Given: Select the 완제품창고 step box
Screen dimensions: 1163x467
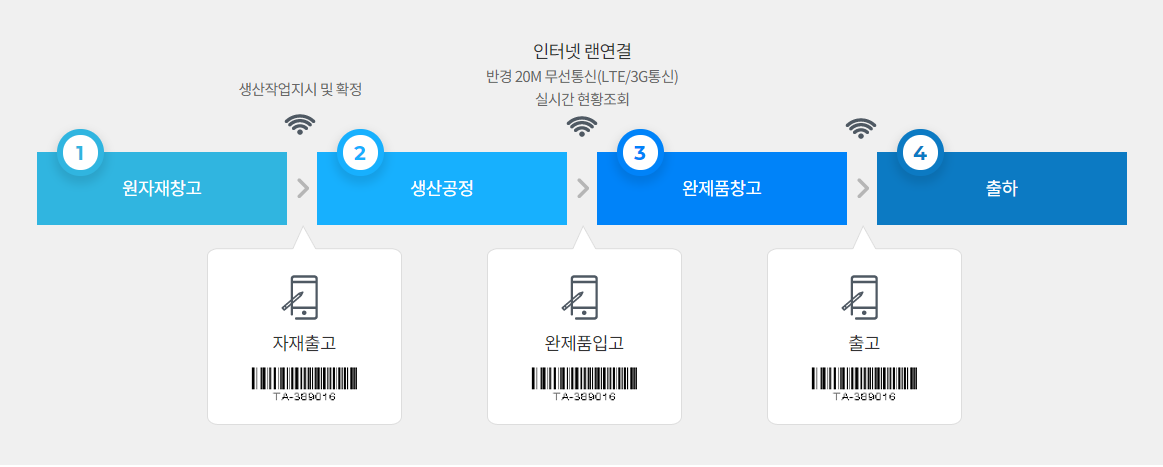Looking at the screenshot, I should click(x=722, y=188).
